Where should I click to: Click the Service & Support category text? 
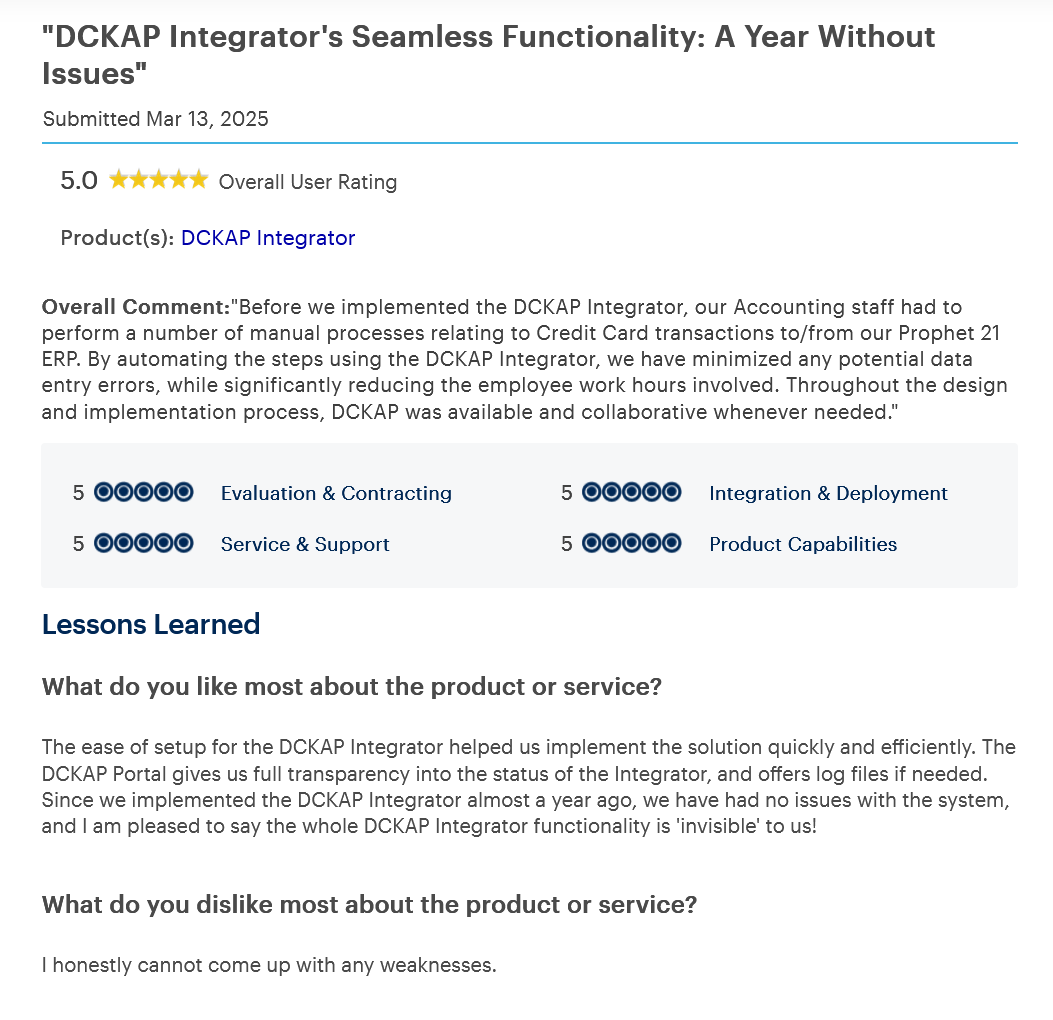point(305,544)
